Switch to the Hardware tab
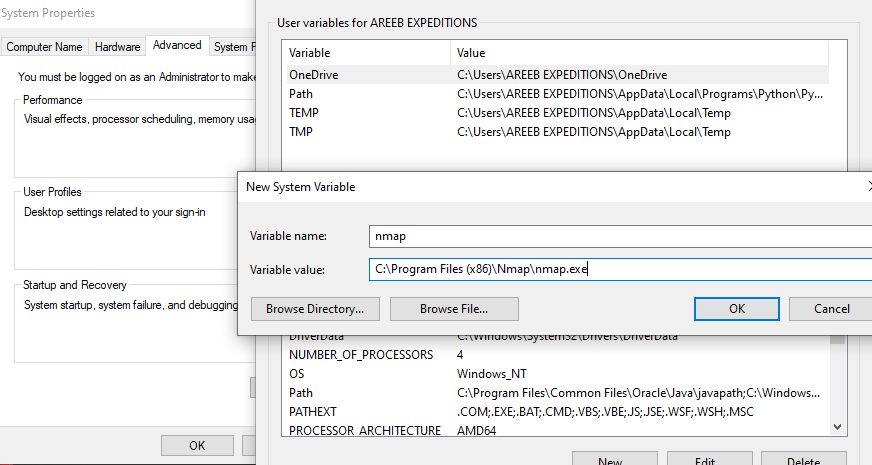872x465 pixels. [x=117, y=47]
